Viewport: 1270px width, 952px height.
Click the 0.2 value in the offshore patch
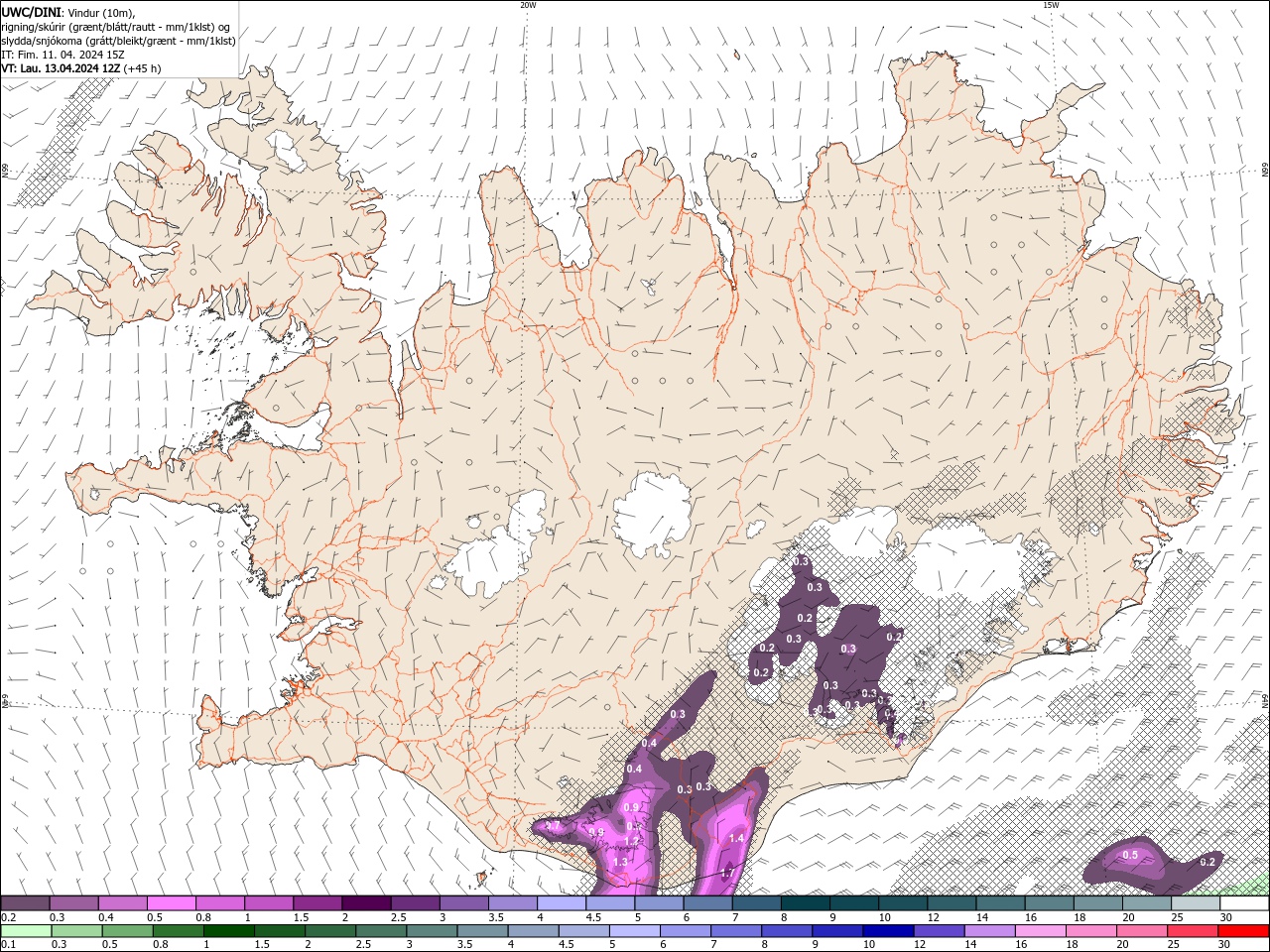(1207, 862)
